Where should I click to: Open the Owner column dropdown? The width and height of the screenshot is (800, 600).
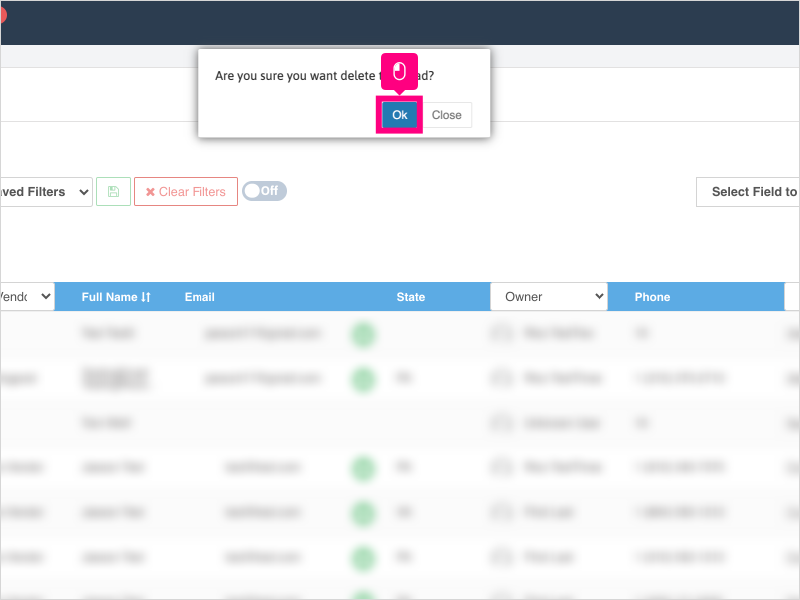click(549, 296)
